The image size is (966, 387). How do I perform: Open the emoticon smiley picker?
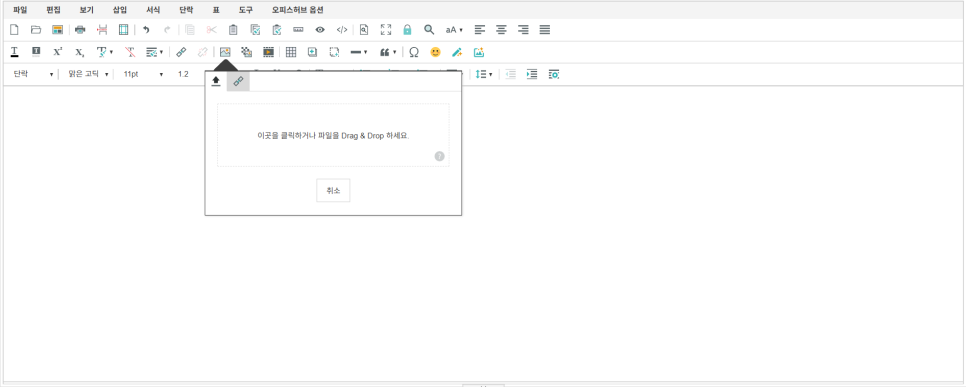tap(436, 52)
